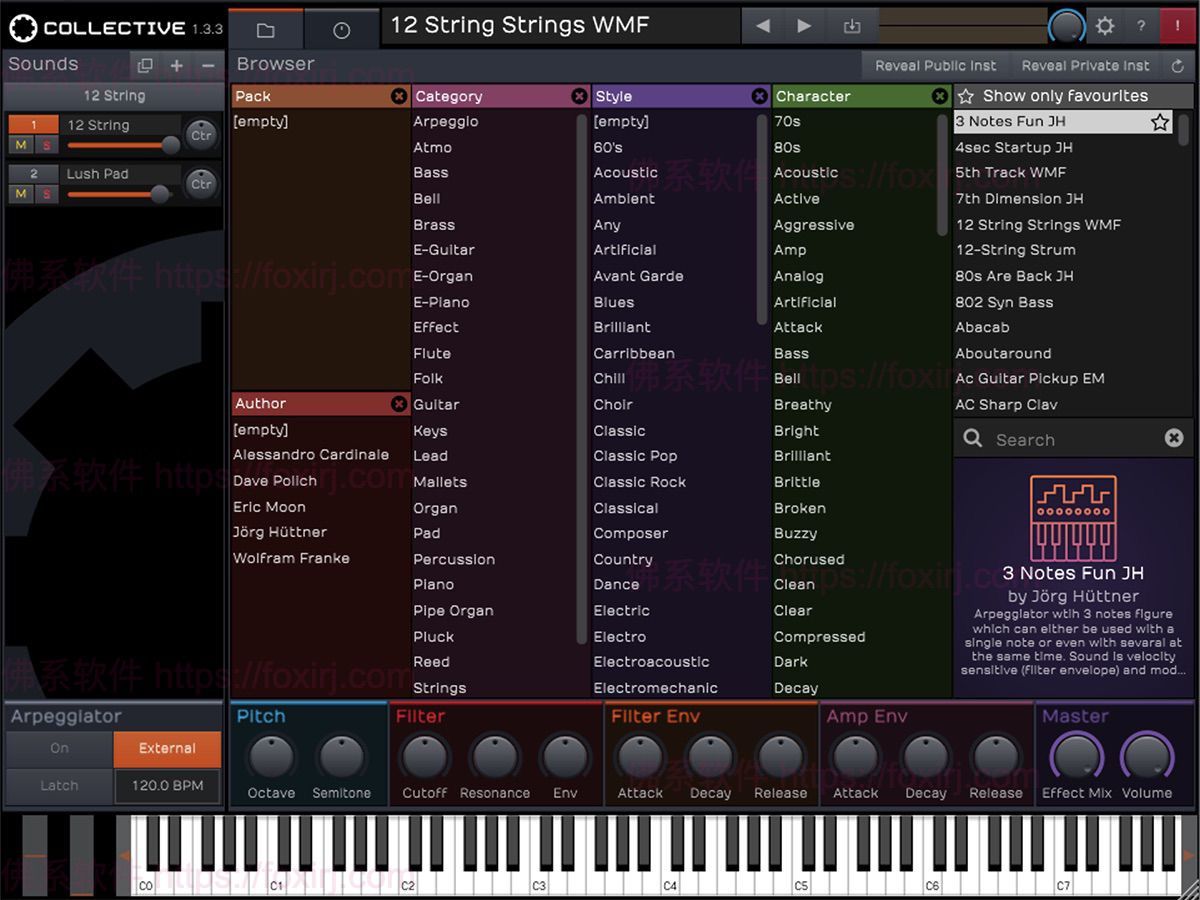Click the help question mark icon

click(x=1140, y=26)
